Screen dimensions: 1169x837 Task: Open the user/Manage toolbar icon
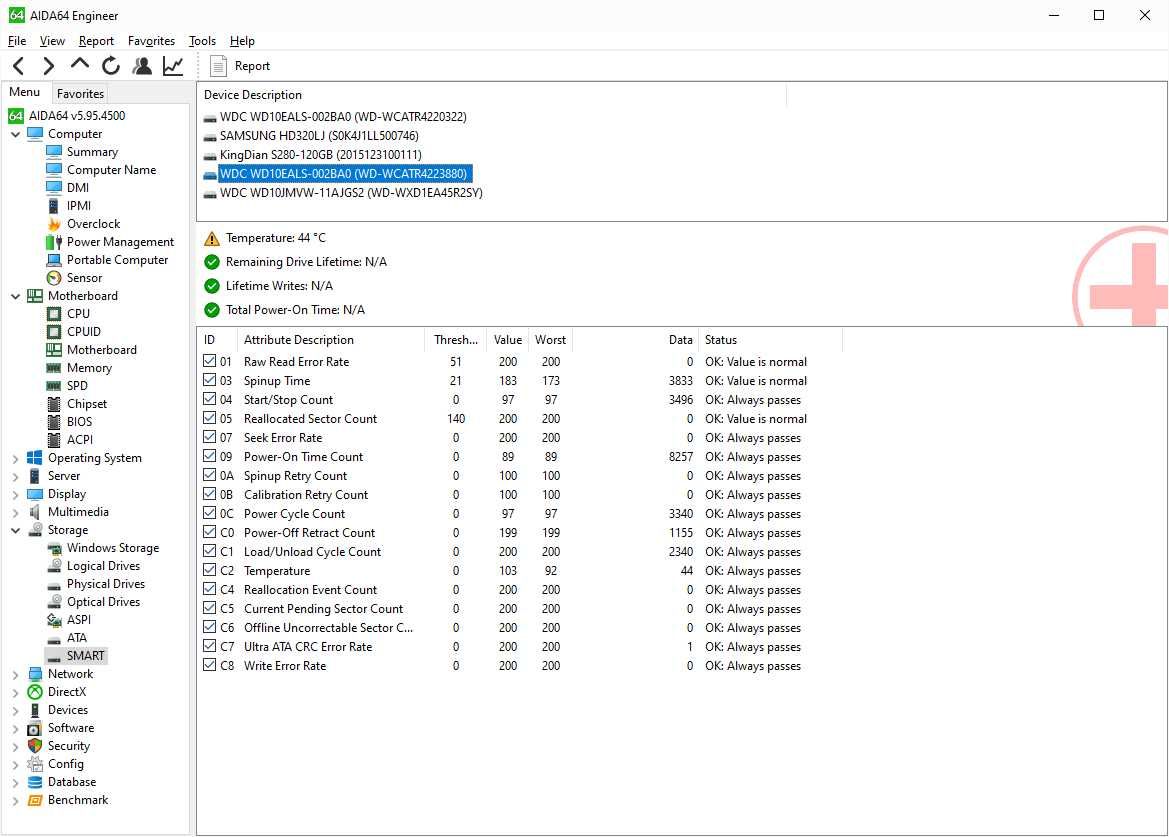point(142,66)
